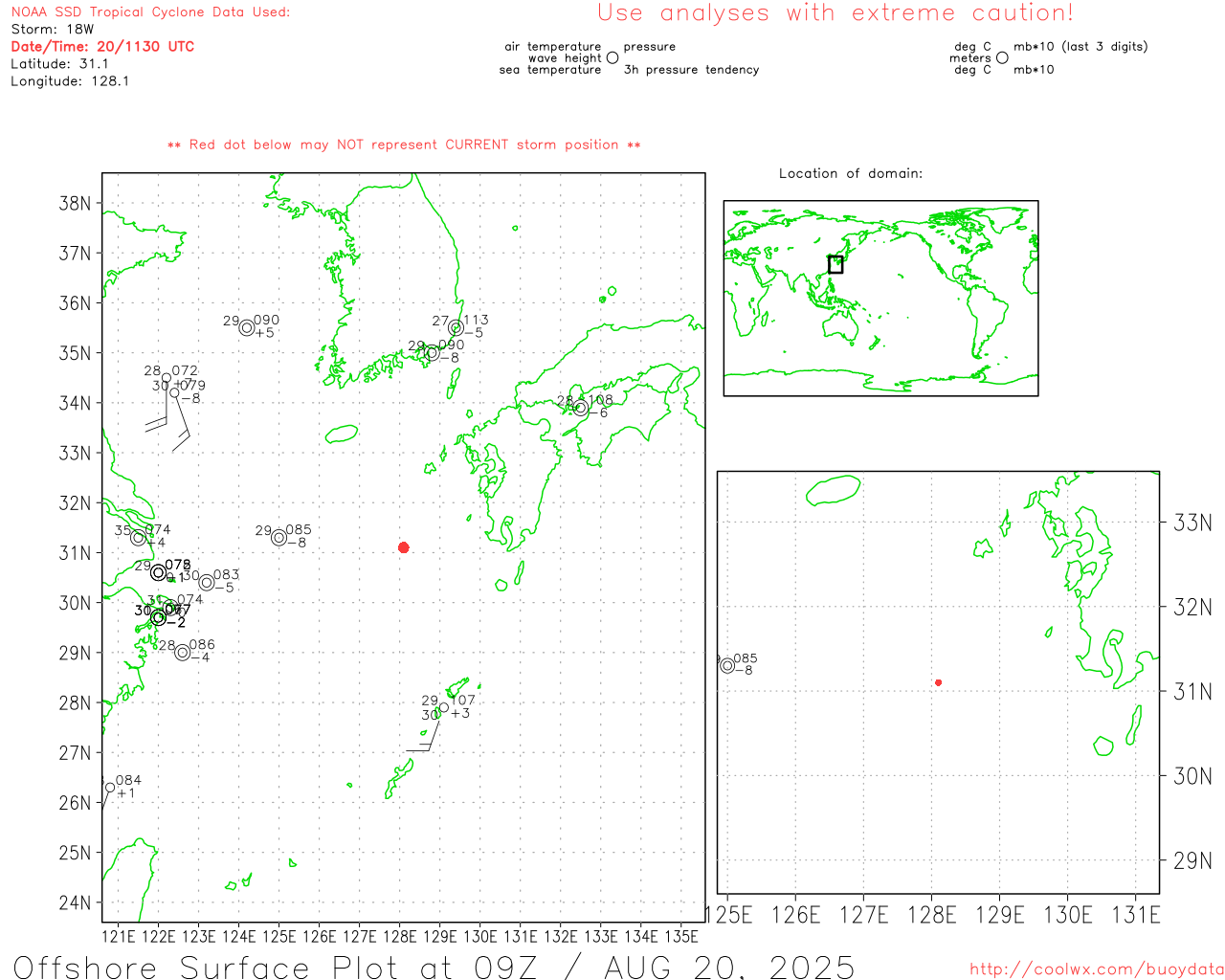Click the red storm dot on main map
Image resolution: width=1225 pixels, height=980 pixels.
(x=404, y=547)
